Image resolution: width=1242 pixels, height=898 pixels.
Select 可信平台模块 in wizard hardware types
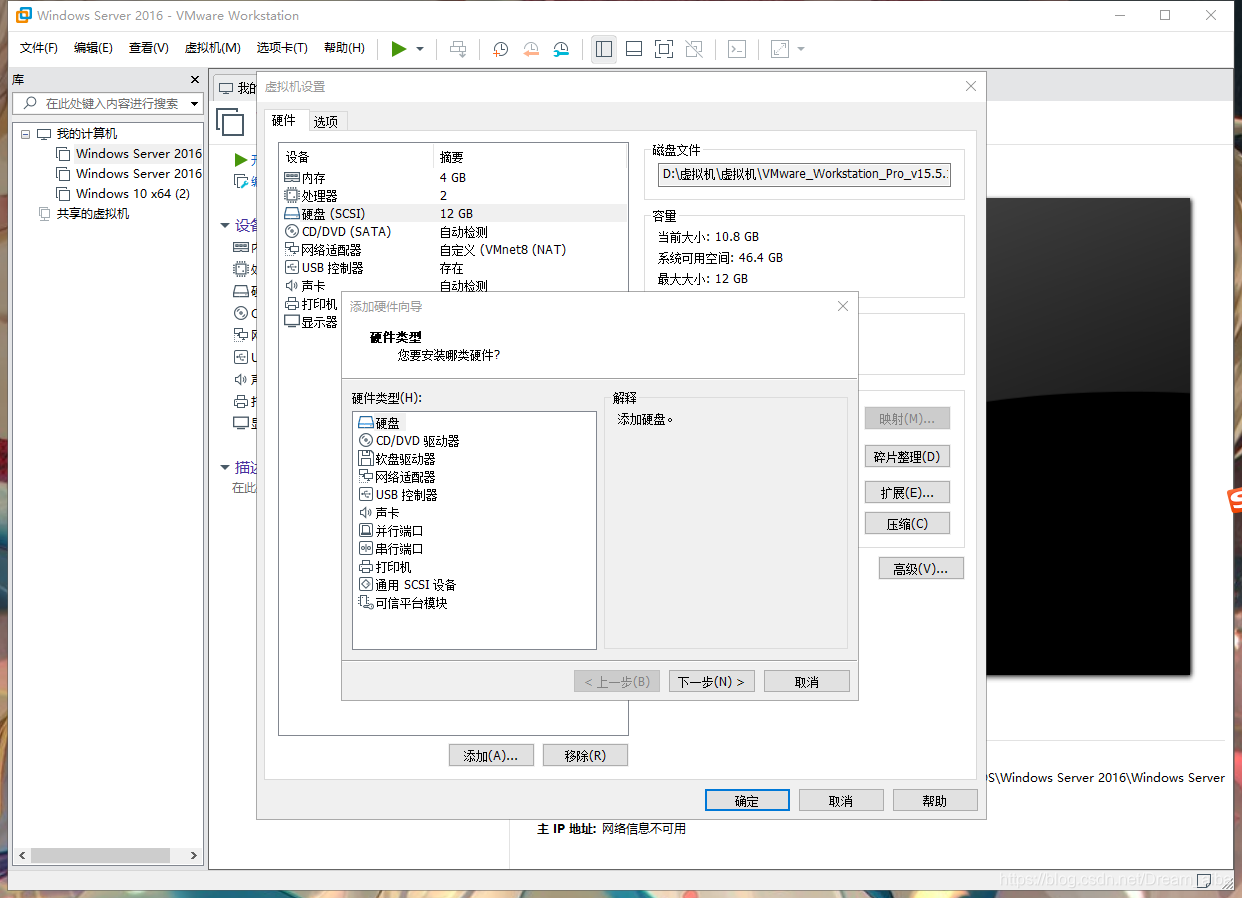click(402, 603)
